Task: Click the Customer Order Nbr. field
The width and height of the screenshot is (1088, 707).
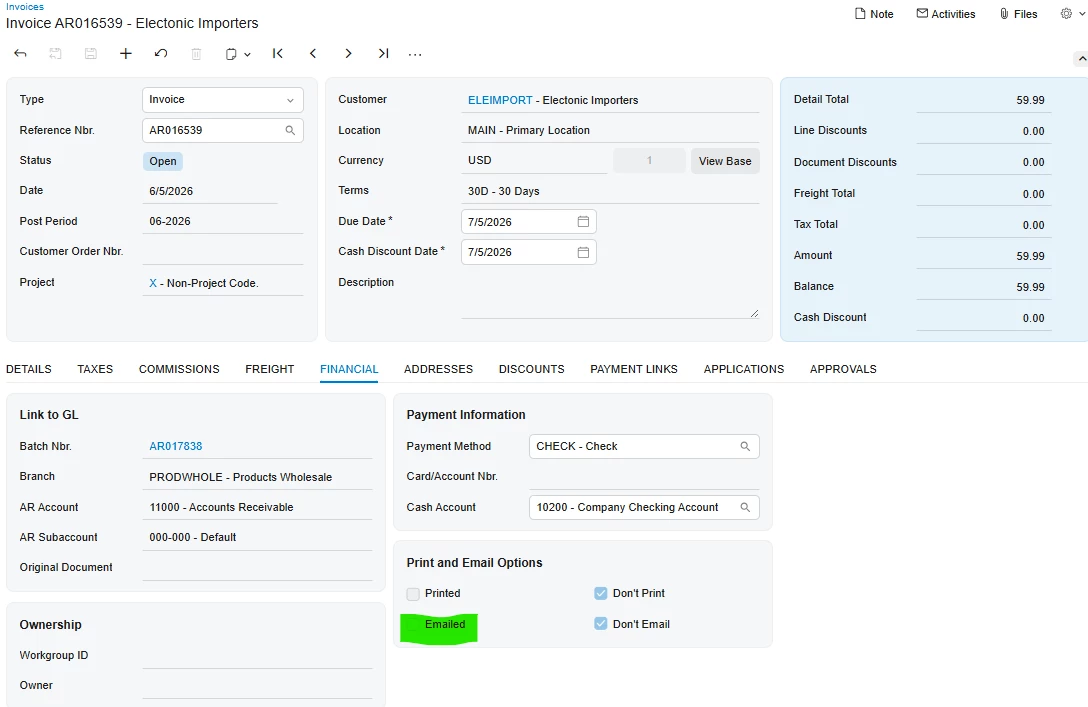Action: pos(223,252)
